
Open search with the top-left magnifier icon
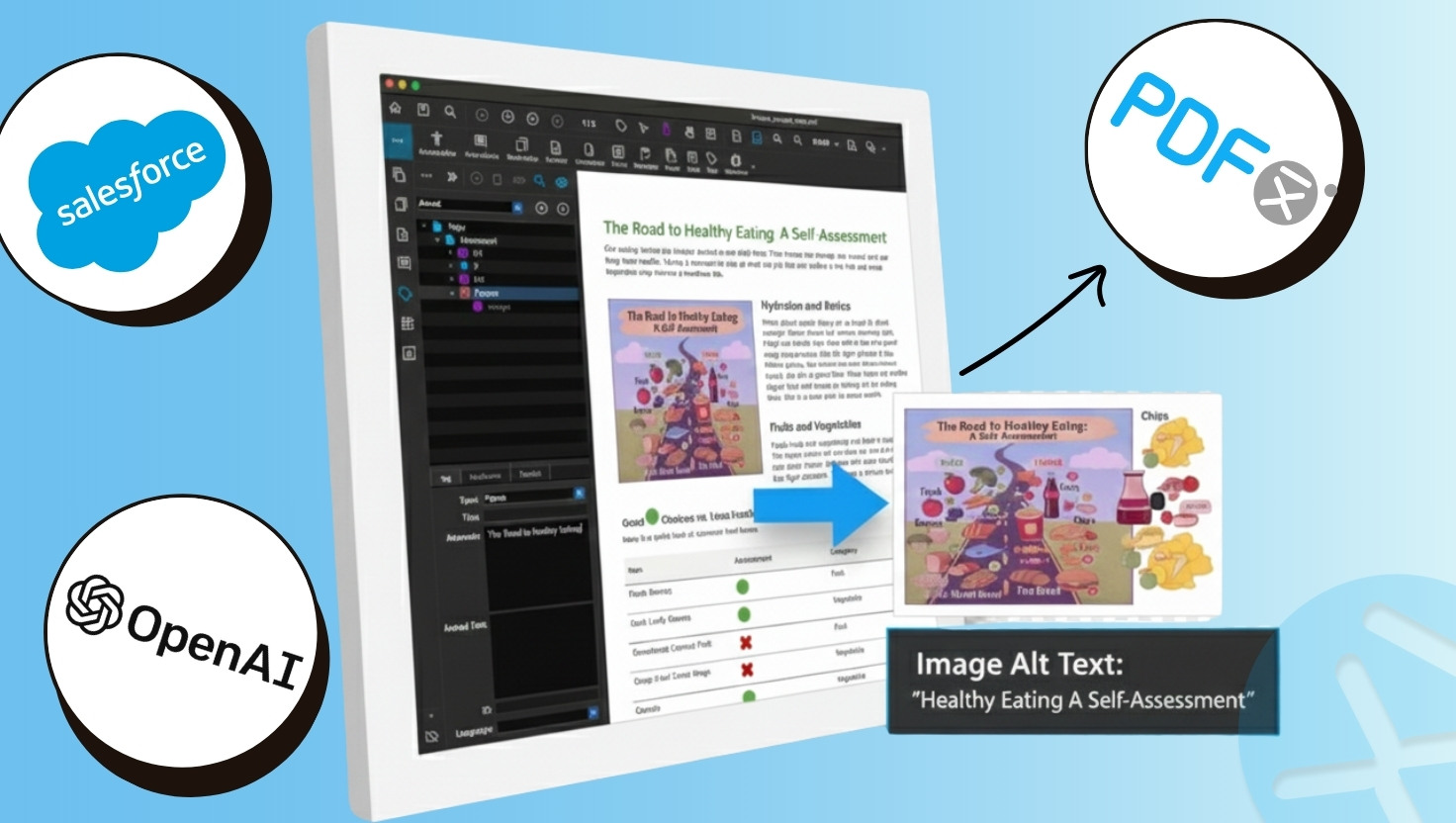[450, 112]
